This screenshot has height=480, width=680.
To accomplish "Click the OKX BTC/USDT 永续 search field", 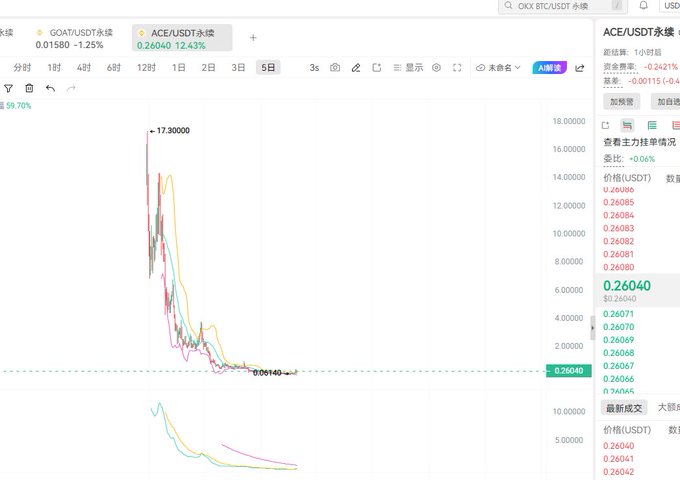I will click(563, 6).
